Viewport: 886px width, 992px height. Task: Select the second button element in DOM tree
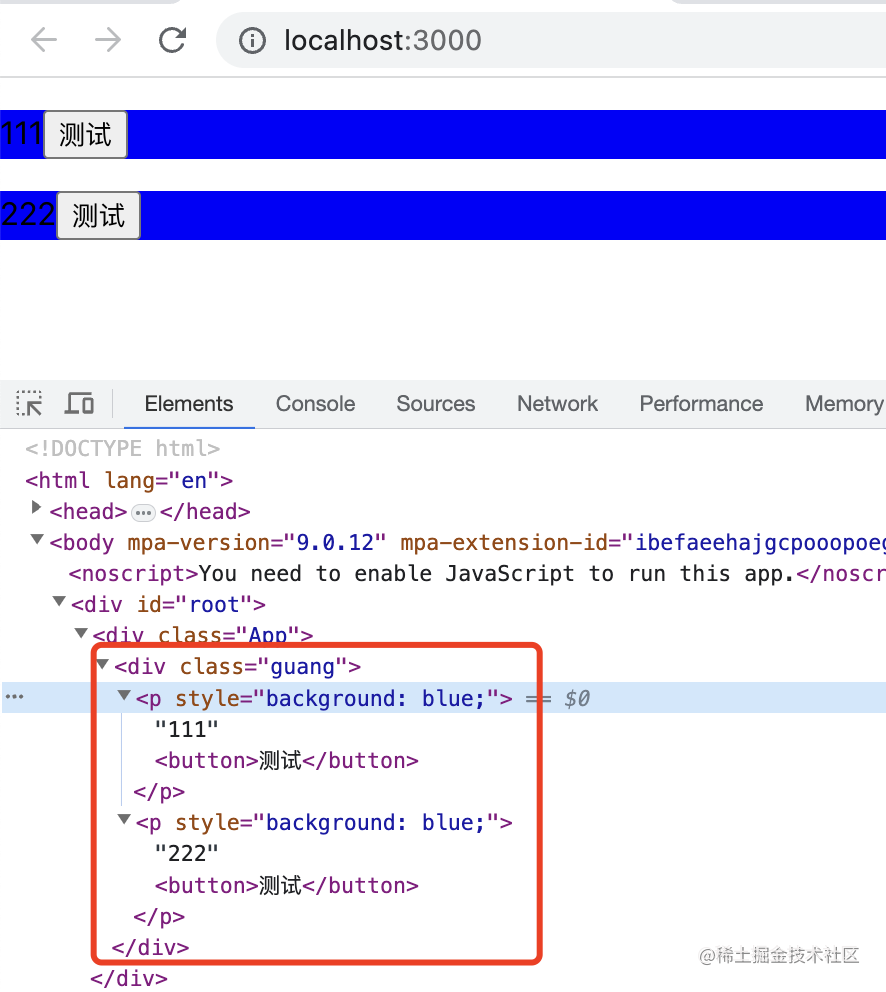coord(287,886)
